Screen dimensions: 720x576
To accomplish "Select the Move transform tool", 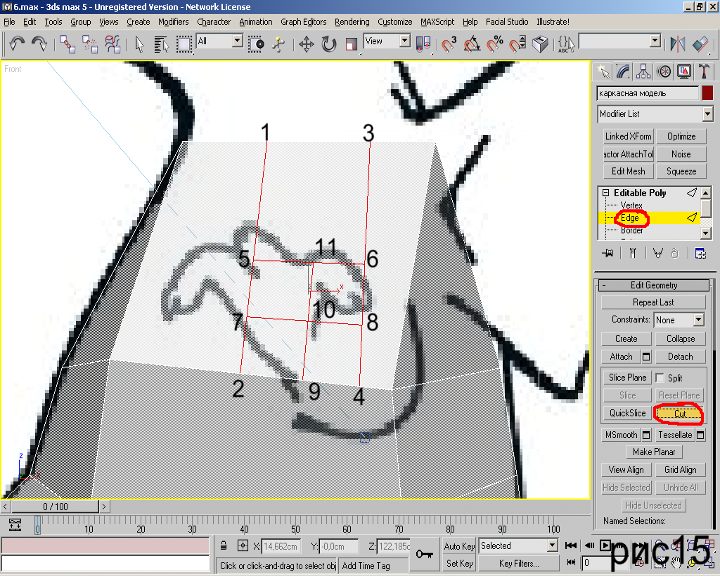I will coord(307,43).
